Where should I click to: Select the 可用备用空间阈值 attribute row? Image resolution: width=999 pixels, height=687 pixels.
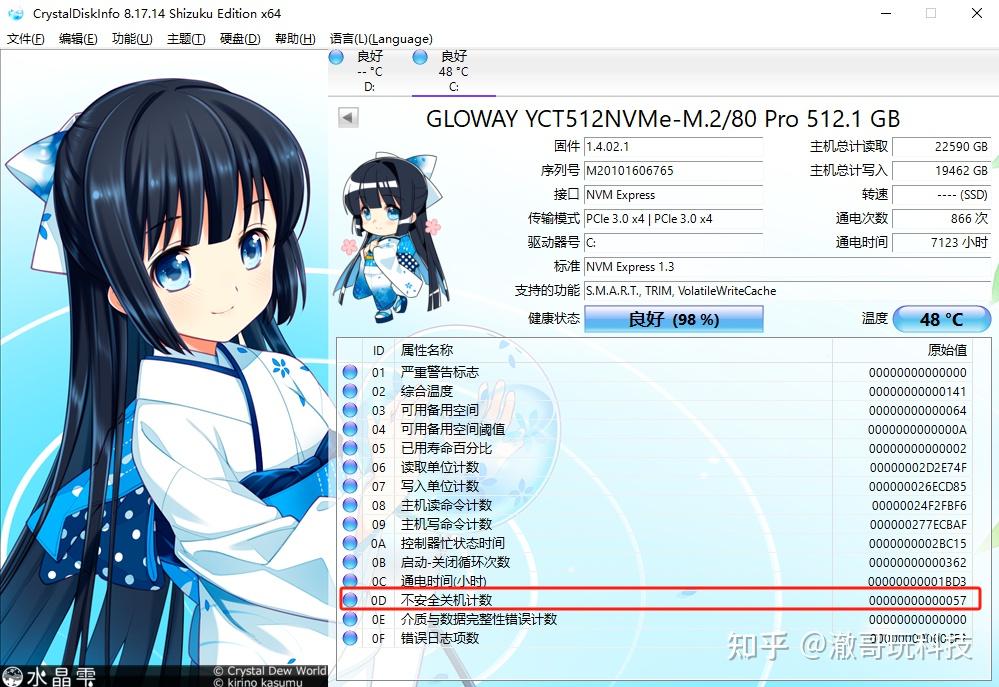[655, 429]
